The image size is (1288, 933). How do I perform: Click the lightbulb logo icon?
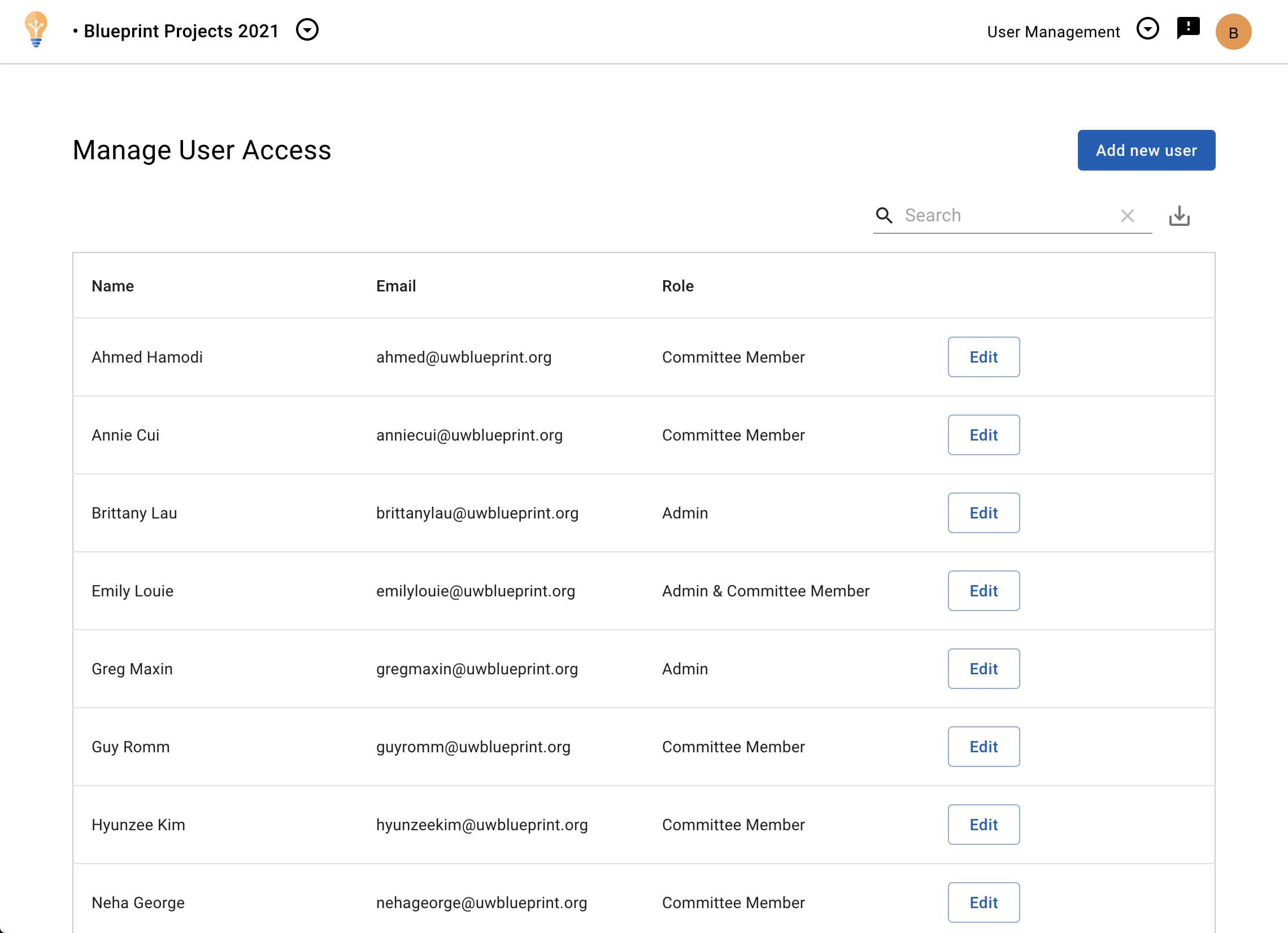36,30
